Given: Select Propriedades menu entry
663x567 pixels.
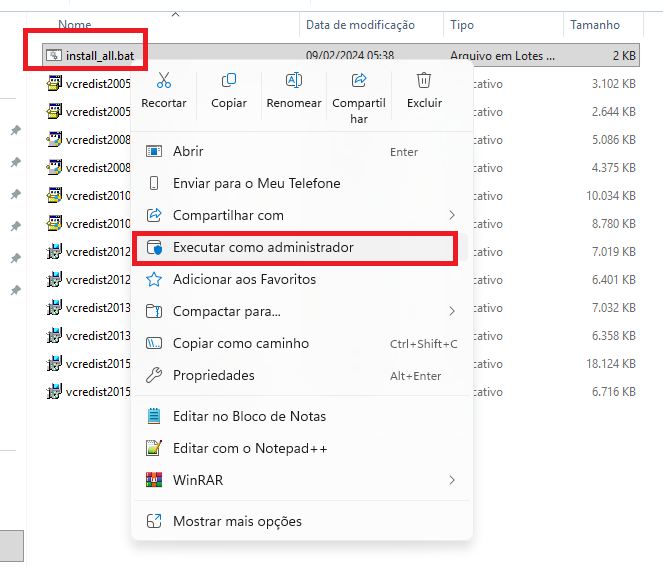Looking at the screenshot, I should [213, 375].
